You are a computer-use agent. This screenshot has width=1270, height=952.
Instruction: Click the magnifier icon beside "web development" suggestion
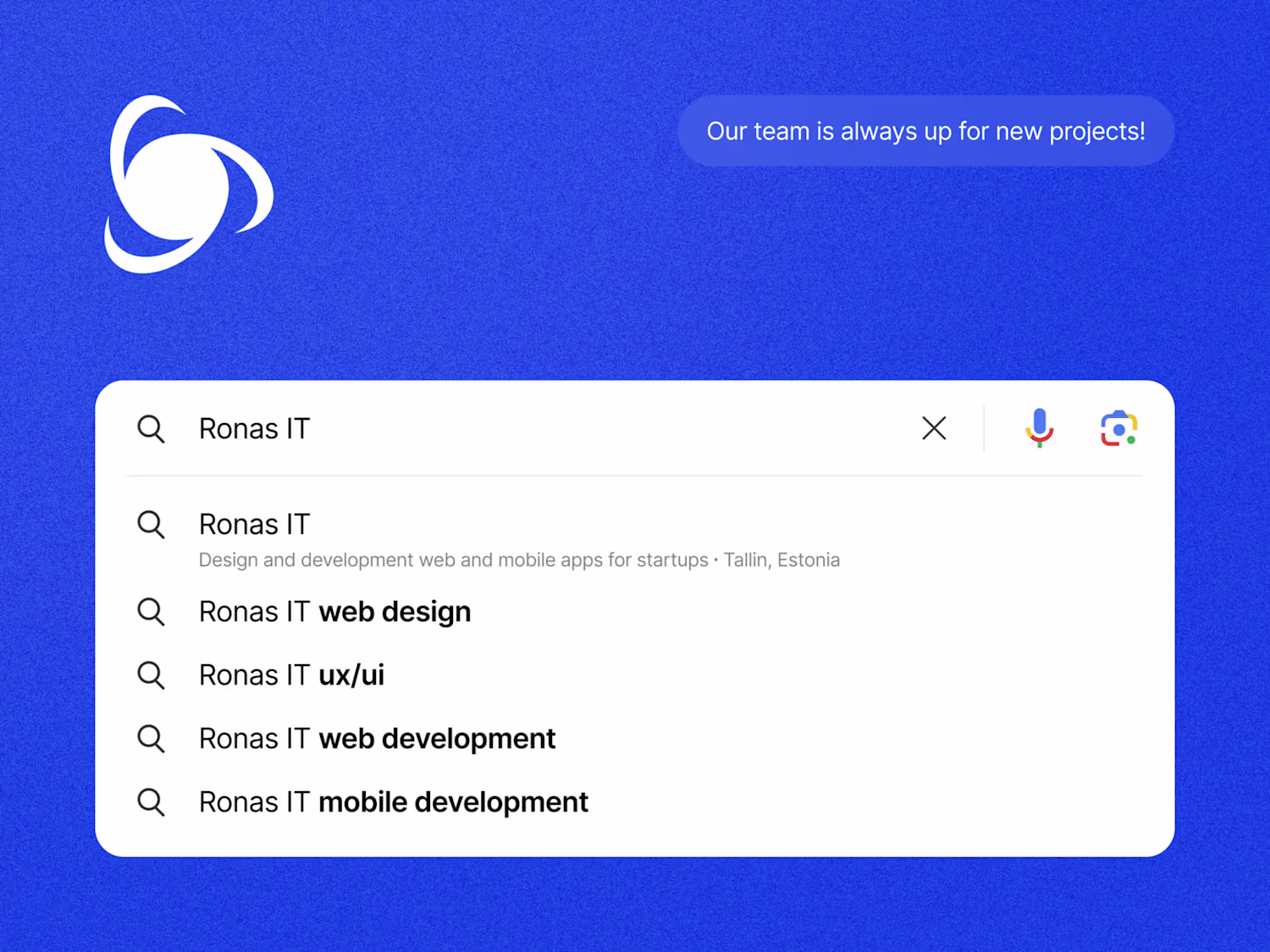[x=151, y=738]
